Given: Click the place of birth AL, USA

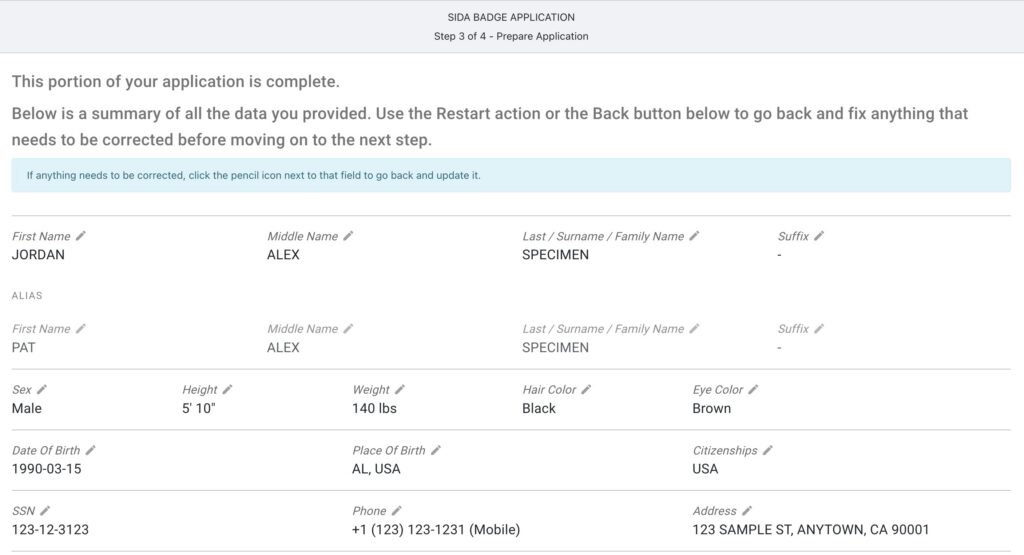Looking at the screenshot, I should click(x=376, y=469).
